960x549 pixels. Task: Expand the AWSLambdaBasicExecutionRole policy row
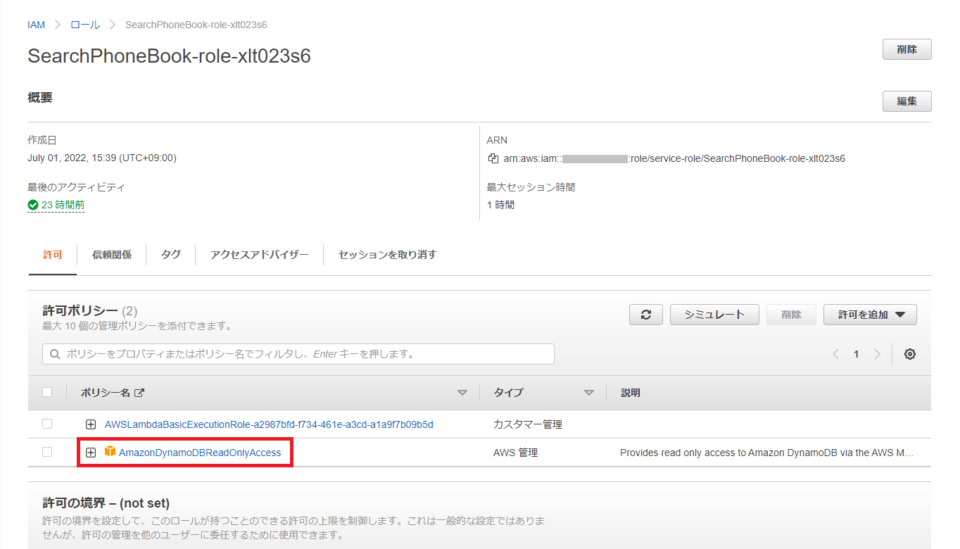pos(91,424)
